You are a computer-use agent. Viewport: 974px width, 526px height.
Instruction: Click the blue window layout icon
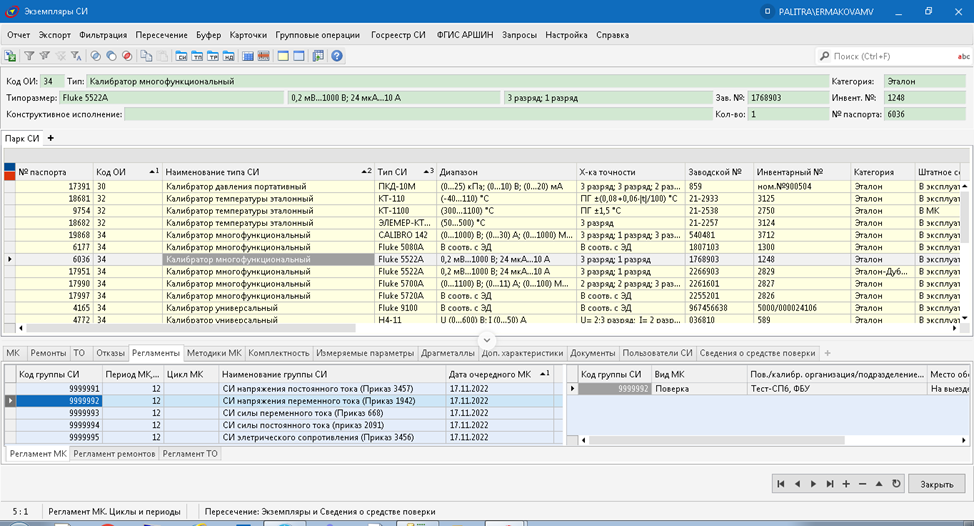pyautogui.click(x=299, y=56)
